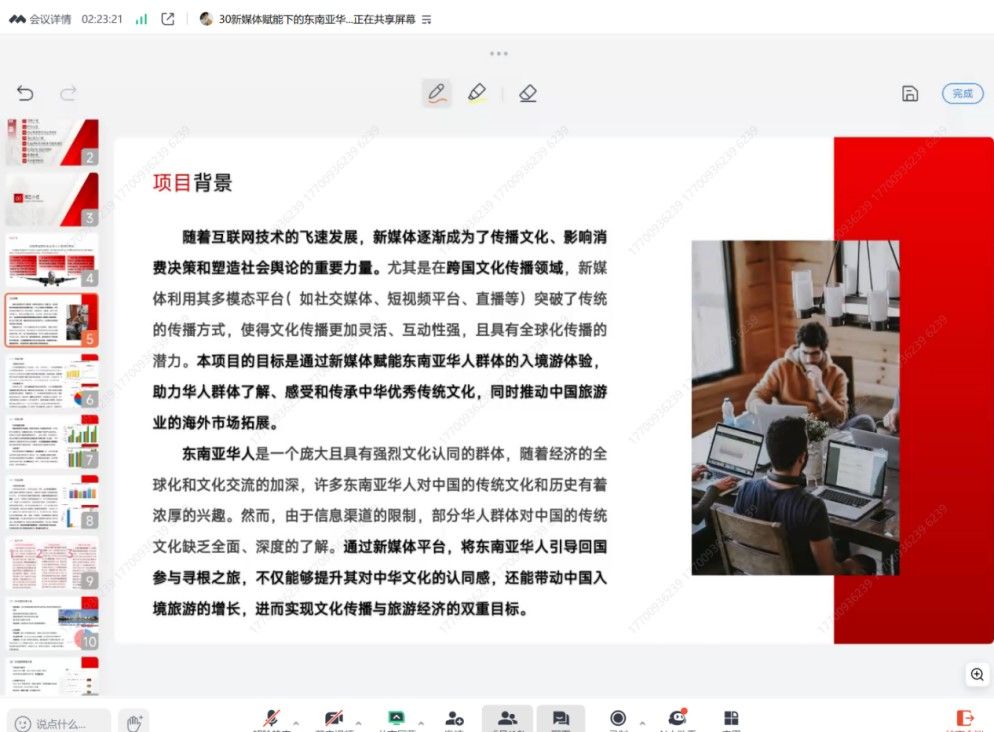Save the annotation with save icon

[910, 94]
